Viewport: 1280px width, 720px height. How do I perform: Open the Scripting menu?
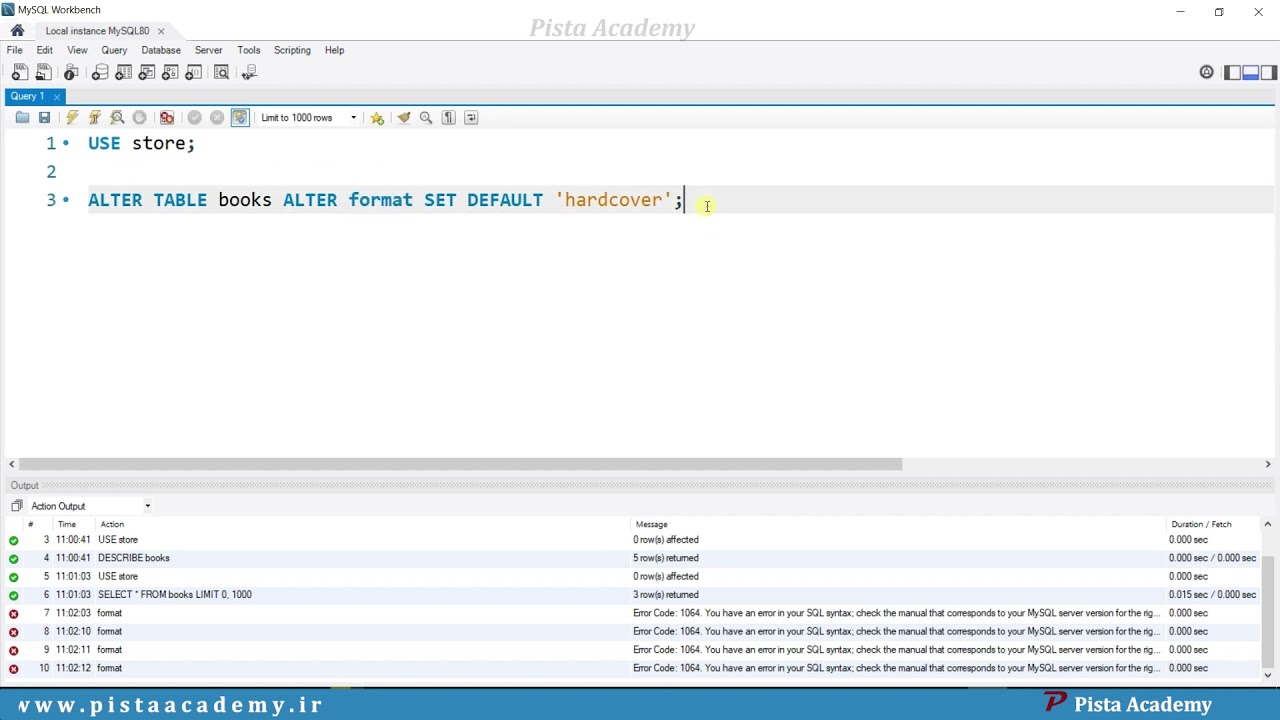pos(292,50)
